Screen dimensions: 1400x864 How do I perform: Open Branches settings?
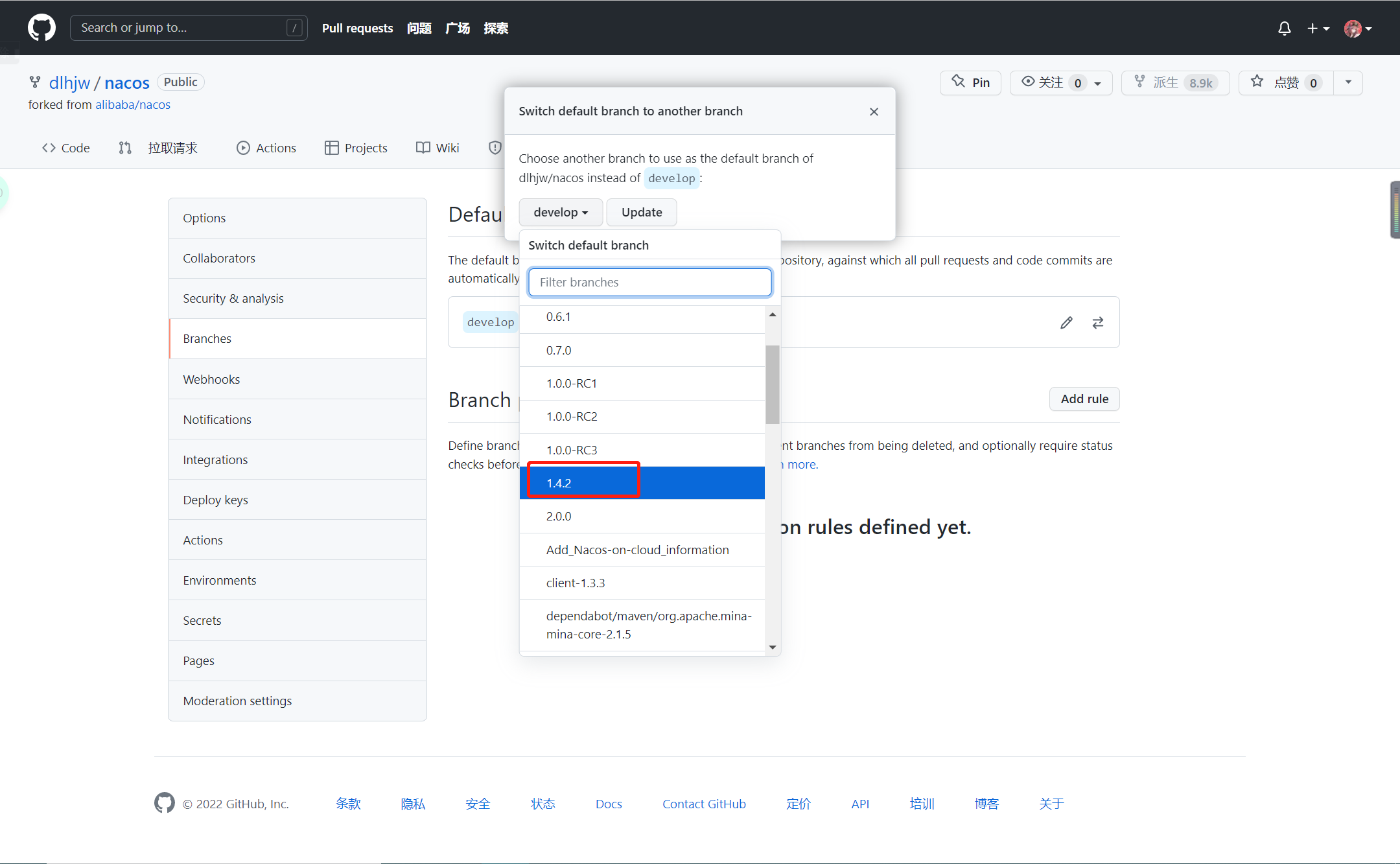tap(297, 338)
